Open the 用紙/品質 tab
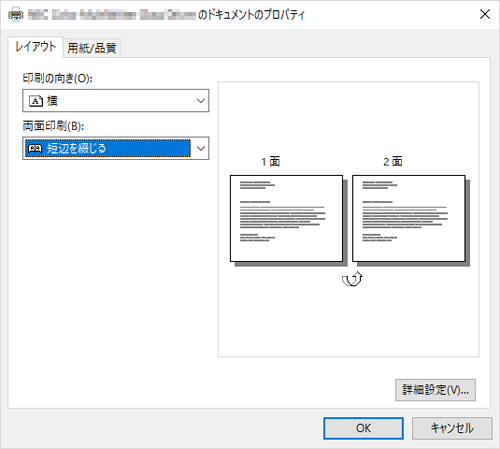This screenshot has height=449, width=500. pyautogui.click(x=92, y=48)
